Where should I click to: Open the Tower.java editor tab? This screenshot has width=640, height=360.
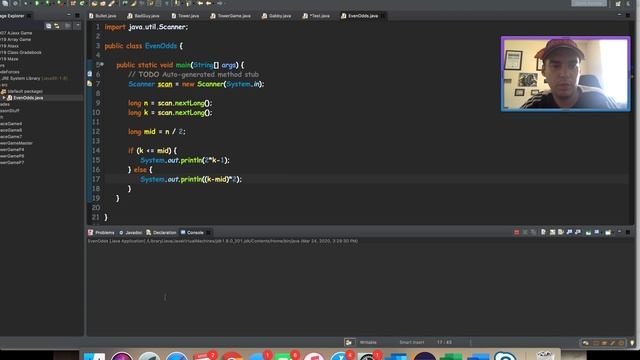pyautogui.click(x=185, y=16)
